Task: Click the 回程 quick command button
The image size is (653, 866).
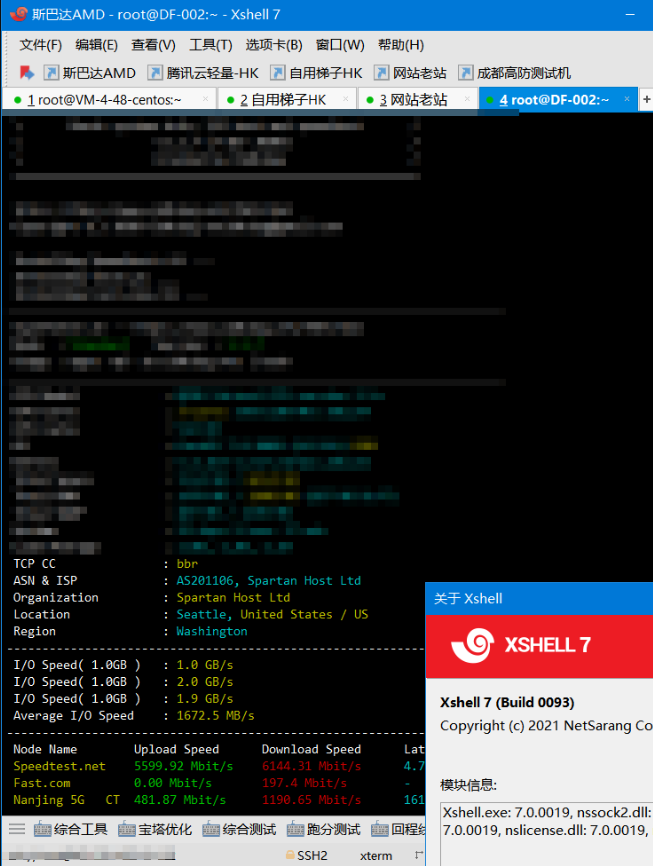Action: pos(398,829)
